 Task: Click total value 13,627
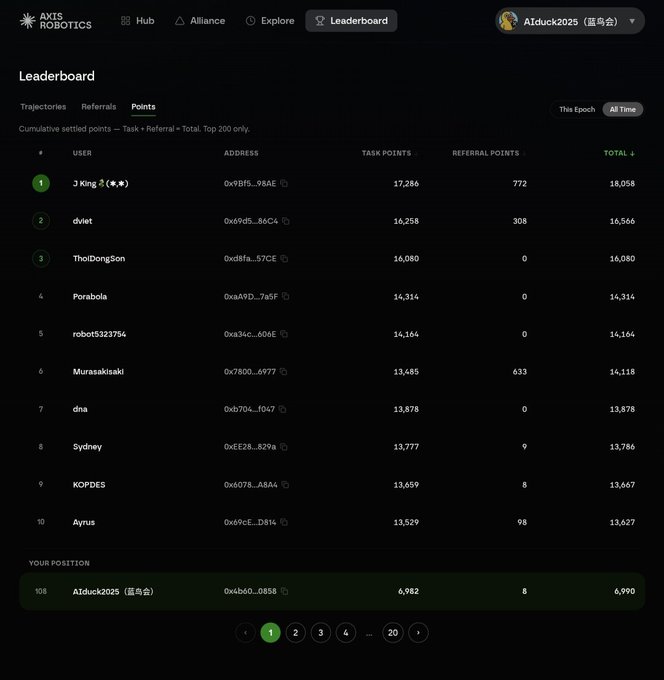[x=622, y=522]
